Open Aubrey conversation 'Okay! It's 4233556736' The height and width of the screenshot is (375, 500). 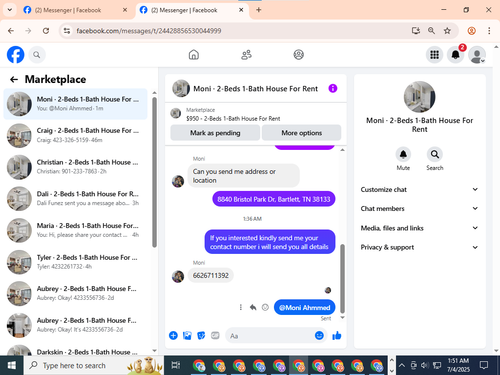pos(75,325)
